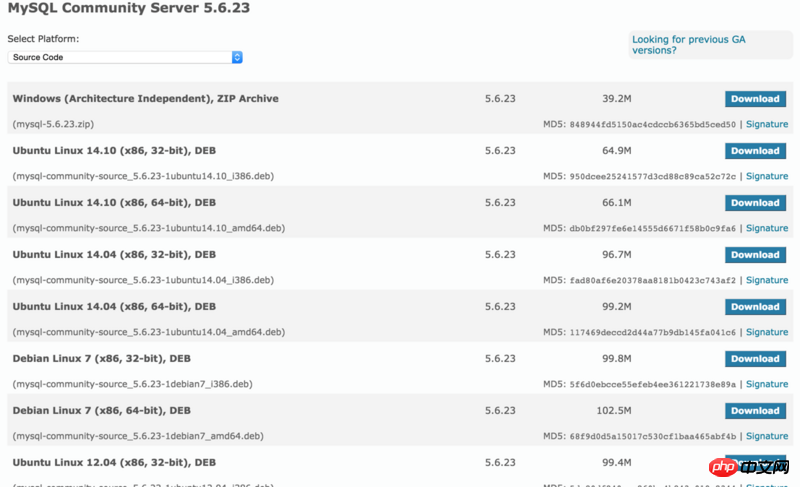Click the 66.1M file size value

point(616,202)
